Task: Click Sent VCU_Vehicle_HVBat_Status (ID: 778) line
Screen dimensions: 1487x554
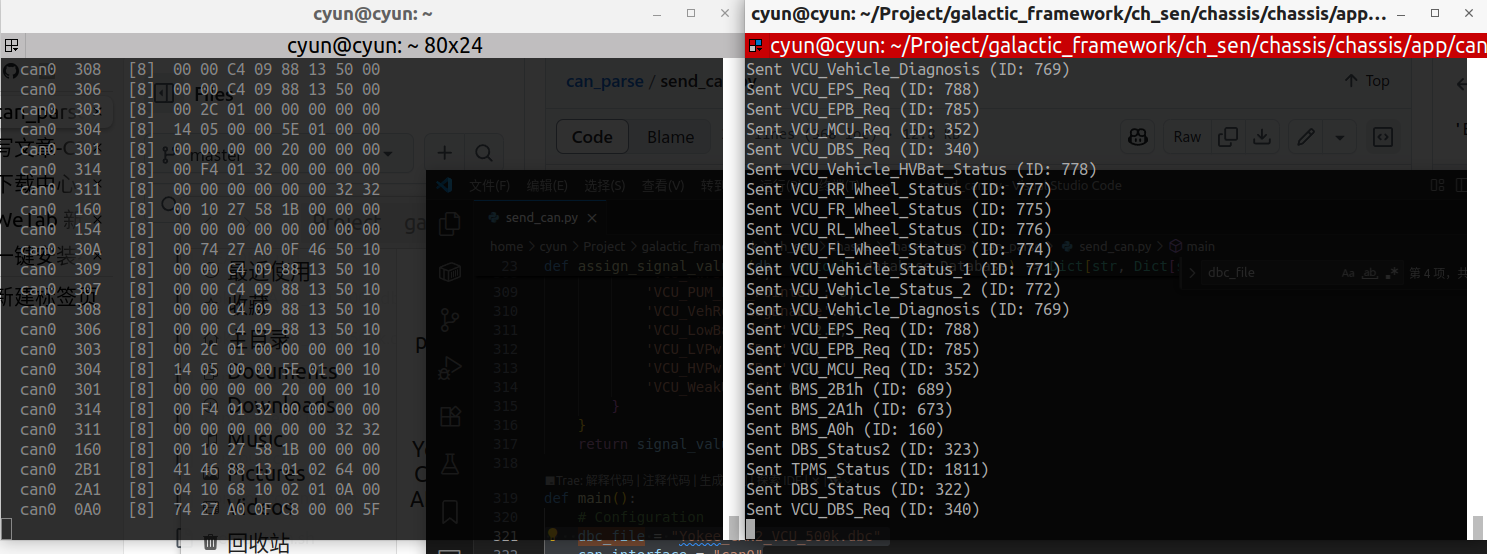Action: pyautogui.click(x=922, y=169)
